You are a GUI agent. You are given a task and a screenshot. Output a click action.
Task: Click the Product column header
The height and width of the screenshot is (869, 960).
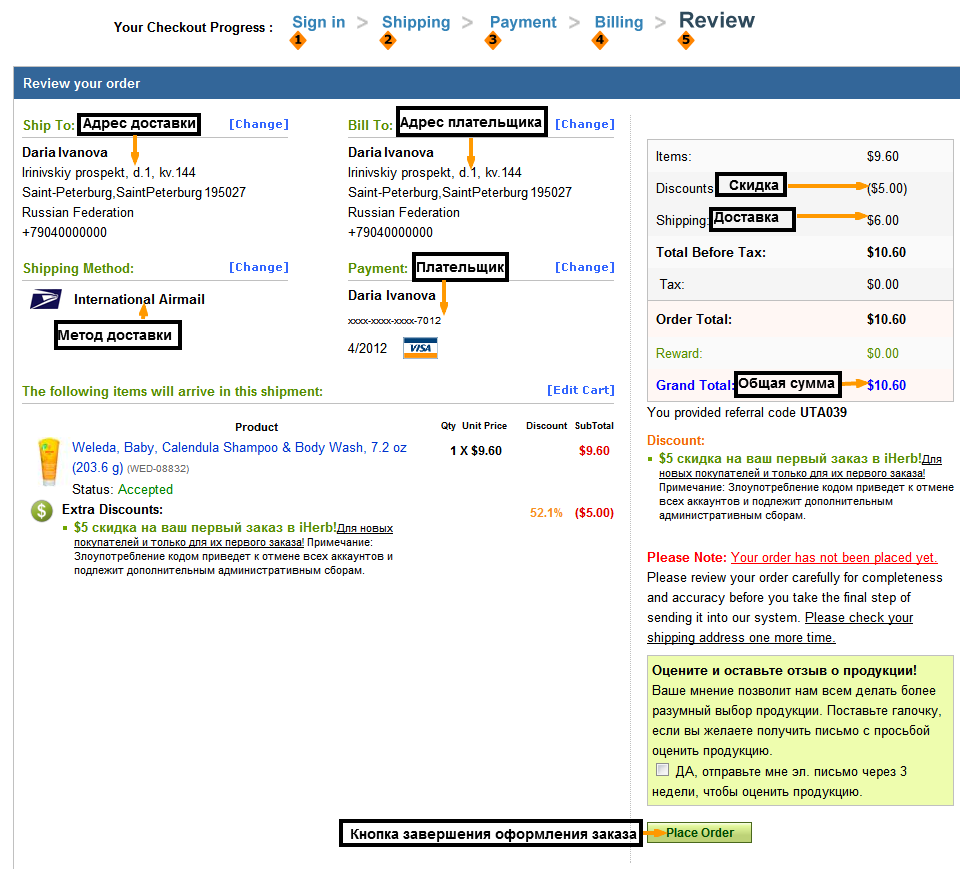[x=257, y=427]
